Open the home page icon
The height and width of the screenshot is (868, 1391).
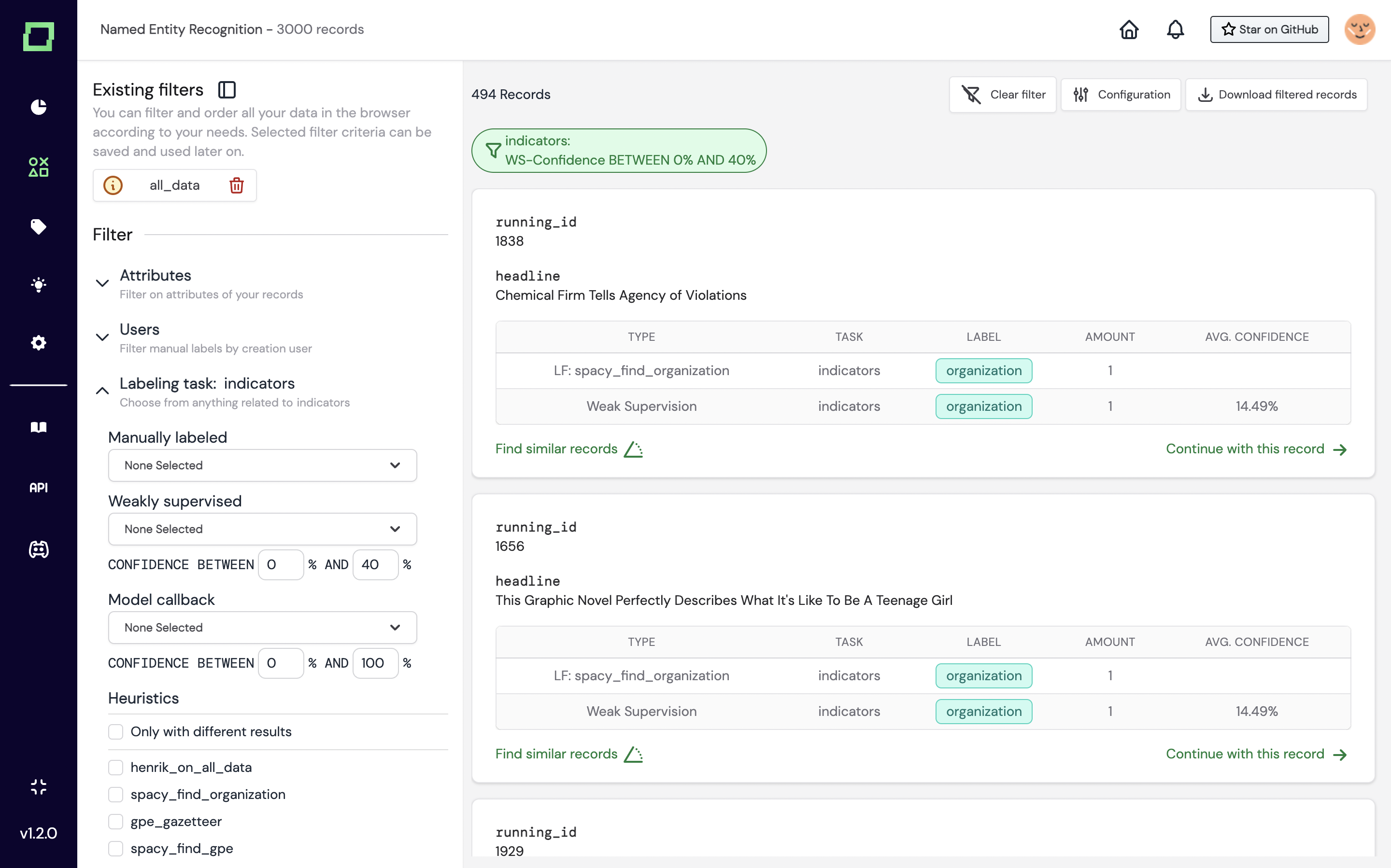pos(1129,29)
